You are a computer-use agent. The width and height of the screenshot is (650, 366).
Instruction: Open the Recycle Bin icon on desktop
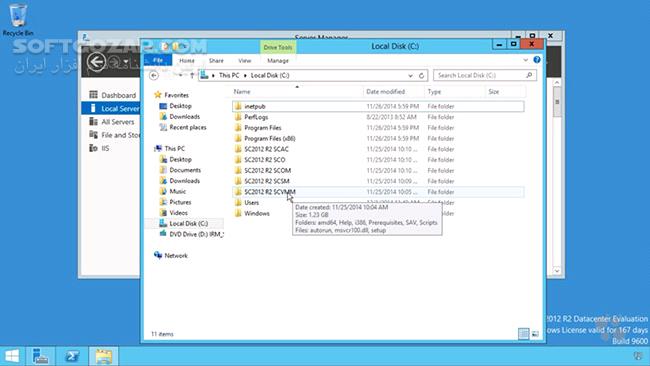[18, 19]
